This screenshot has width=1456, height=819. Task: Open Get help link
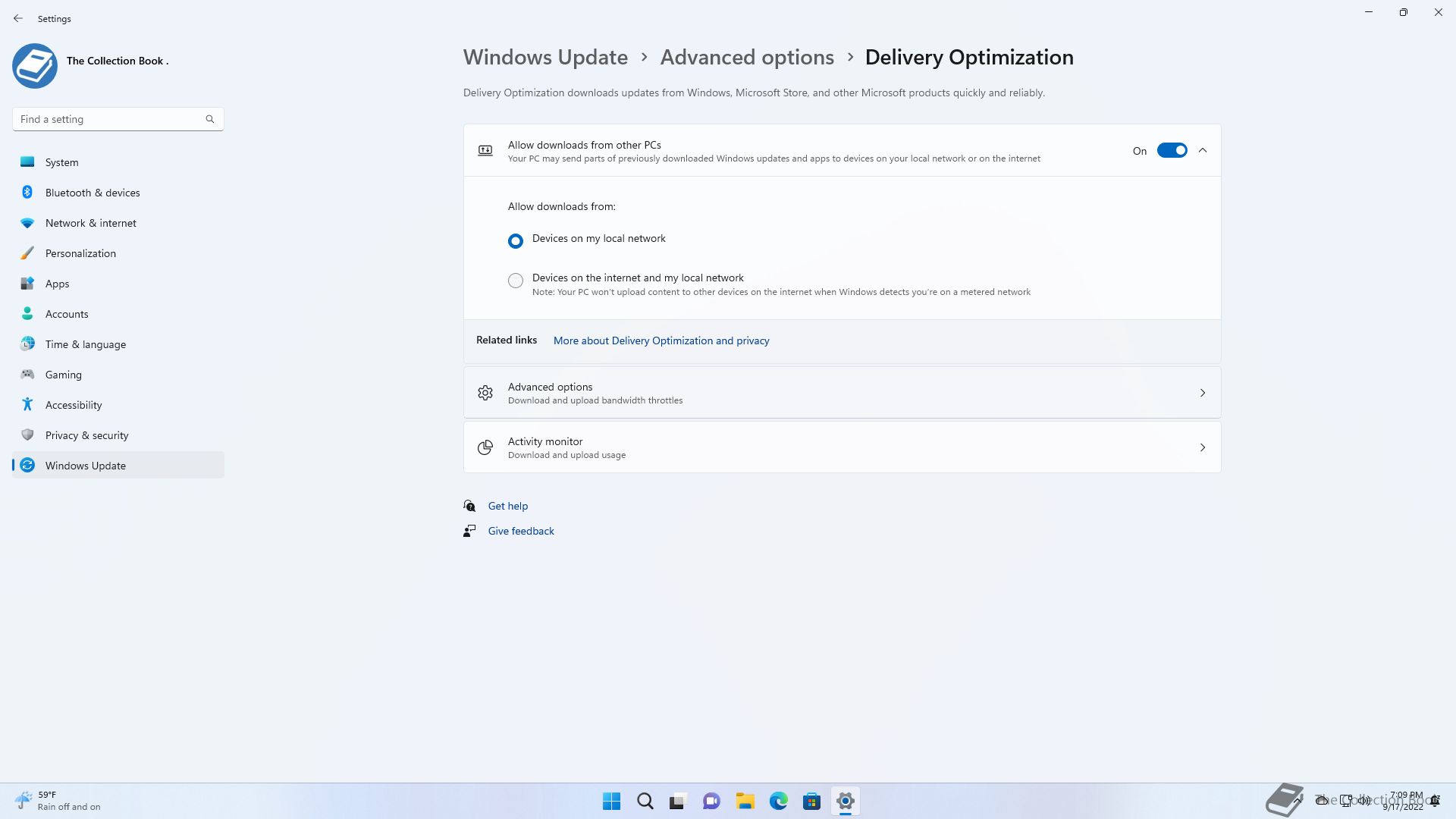tap(508, 506)
